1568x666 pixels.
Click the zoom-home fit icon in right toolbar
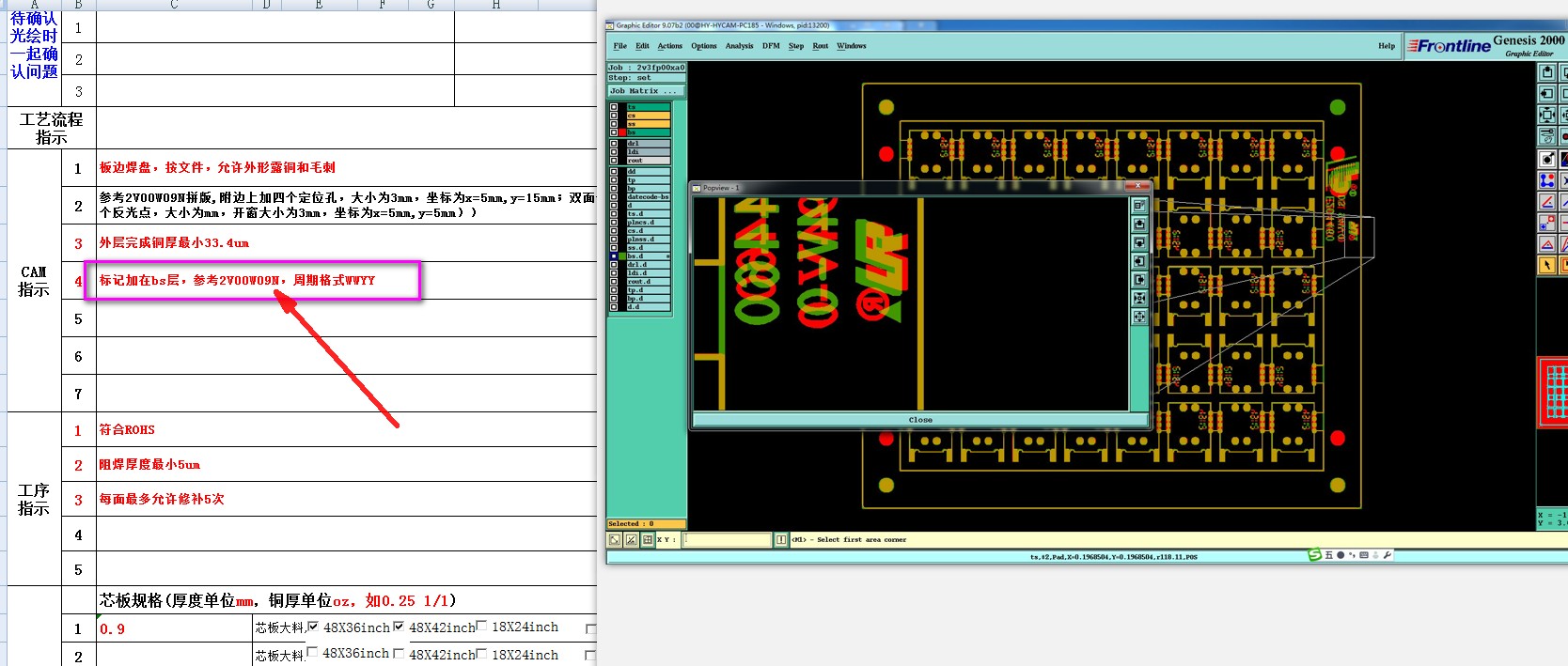[1546, 115]
